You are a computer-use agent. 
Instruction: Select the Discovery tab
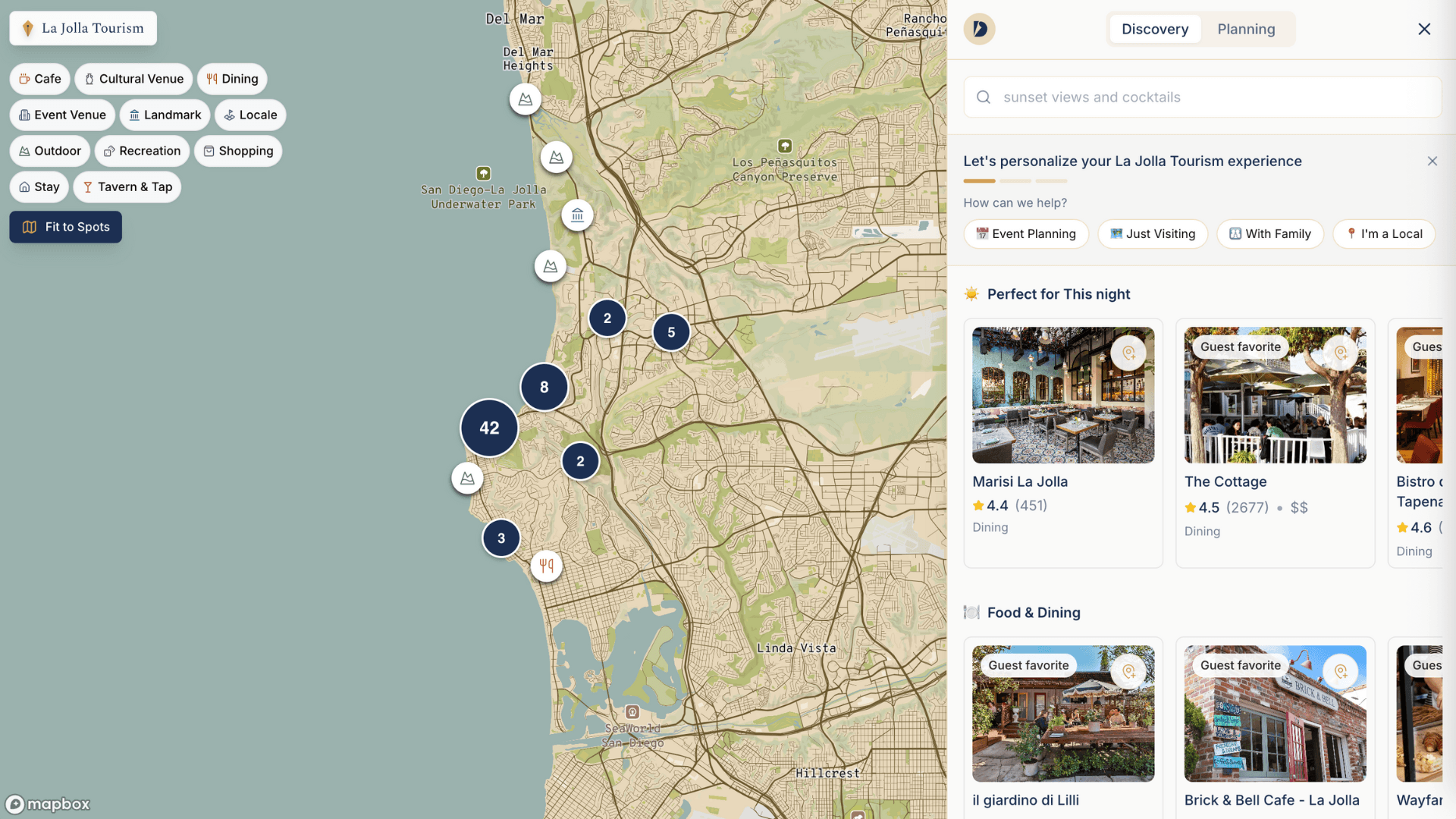tap(1155, 29)
